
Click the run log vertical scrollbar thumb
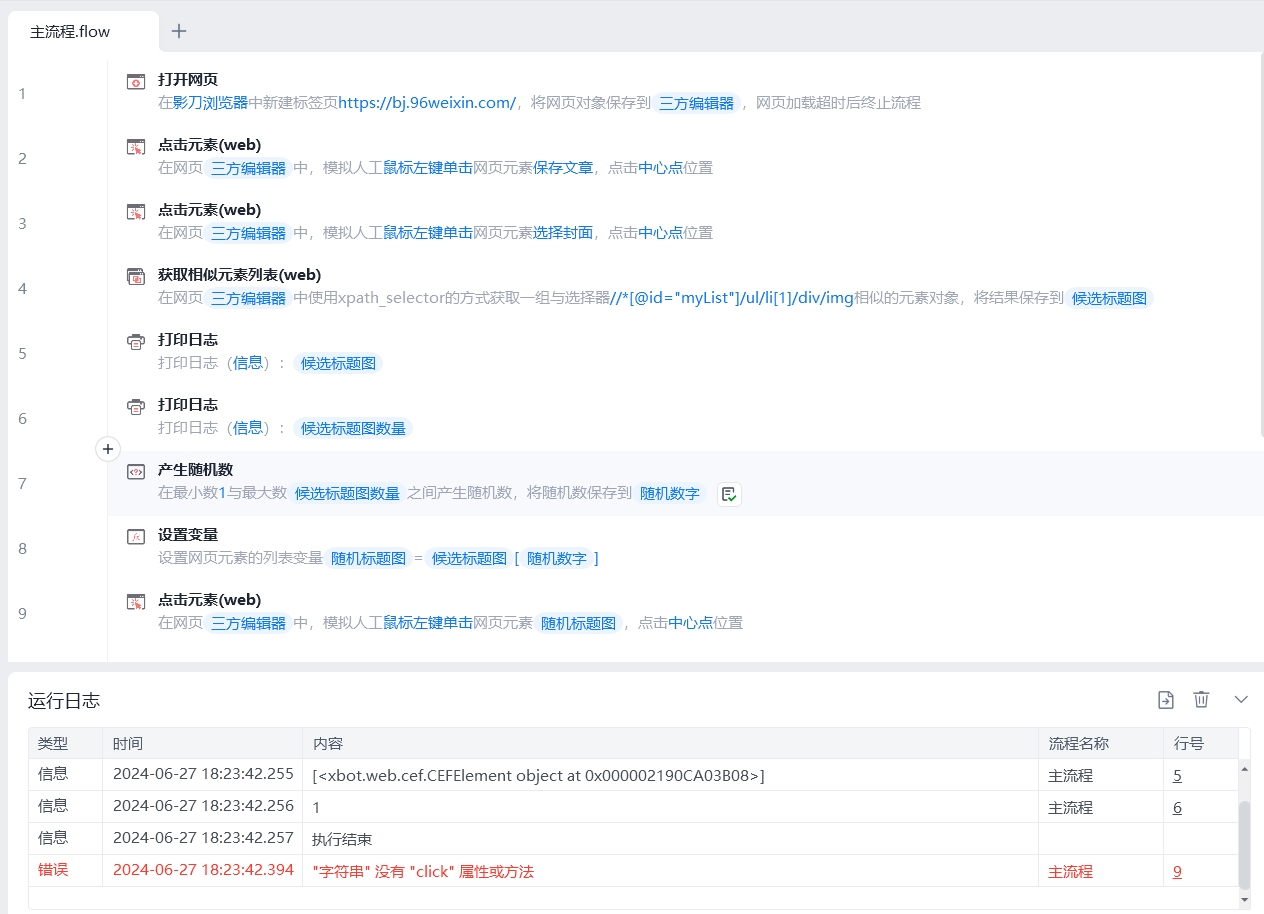tap(1244, 844)
